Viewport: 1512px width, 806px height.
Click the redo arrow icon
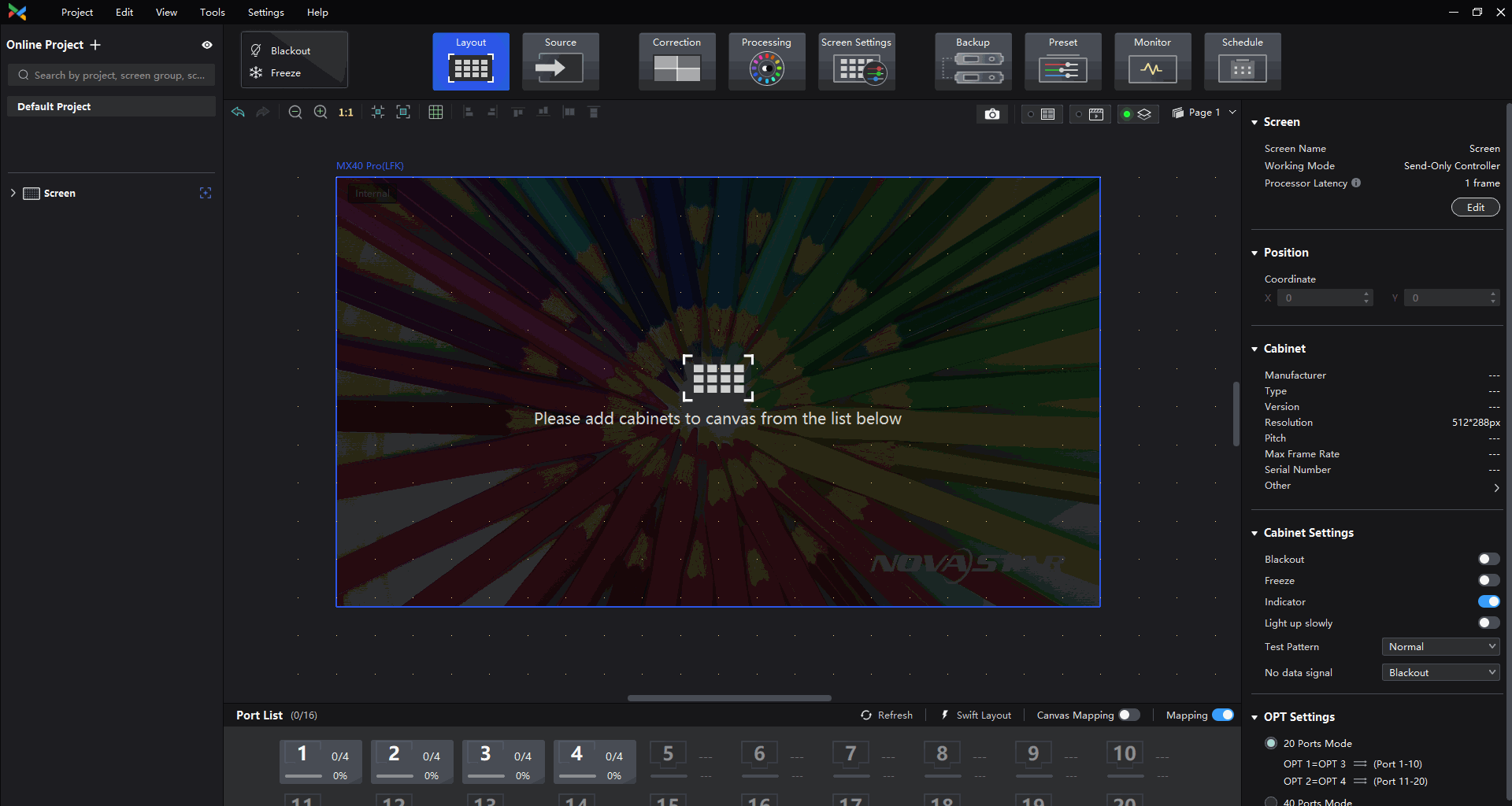[x=263, y=113]
